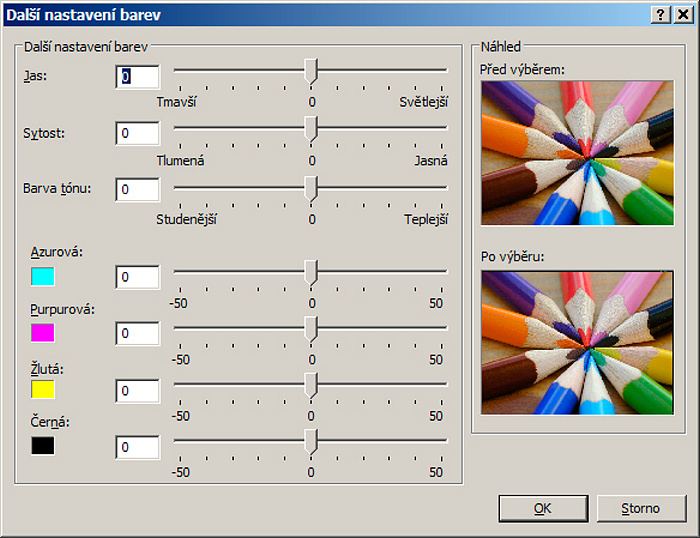Close the Další nastavení barev dialog
The width and height of the screenshot is (700, 538).
pyautogui.click(x=682, y=15)
